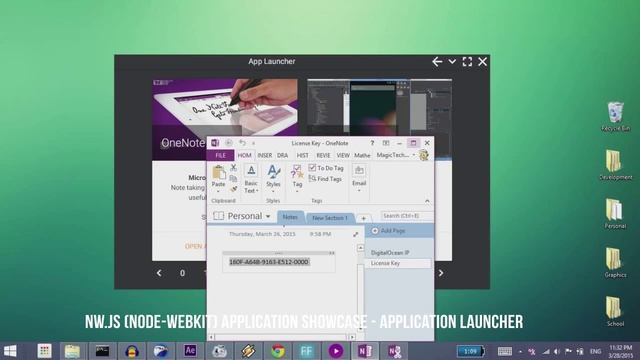
Task: Open the Recycle Bin desktop icon
Action: coord(616,116)
